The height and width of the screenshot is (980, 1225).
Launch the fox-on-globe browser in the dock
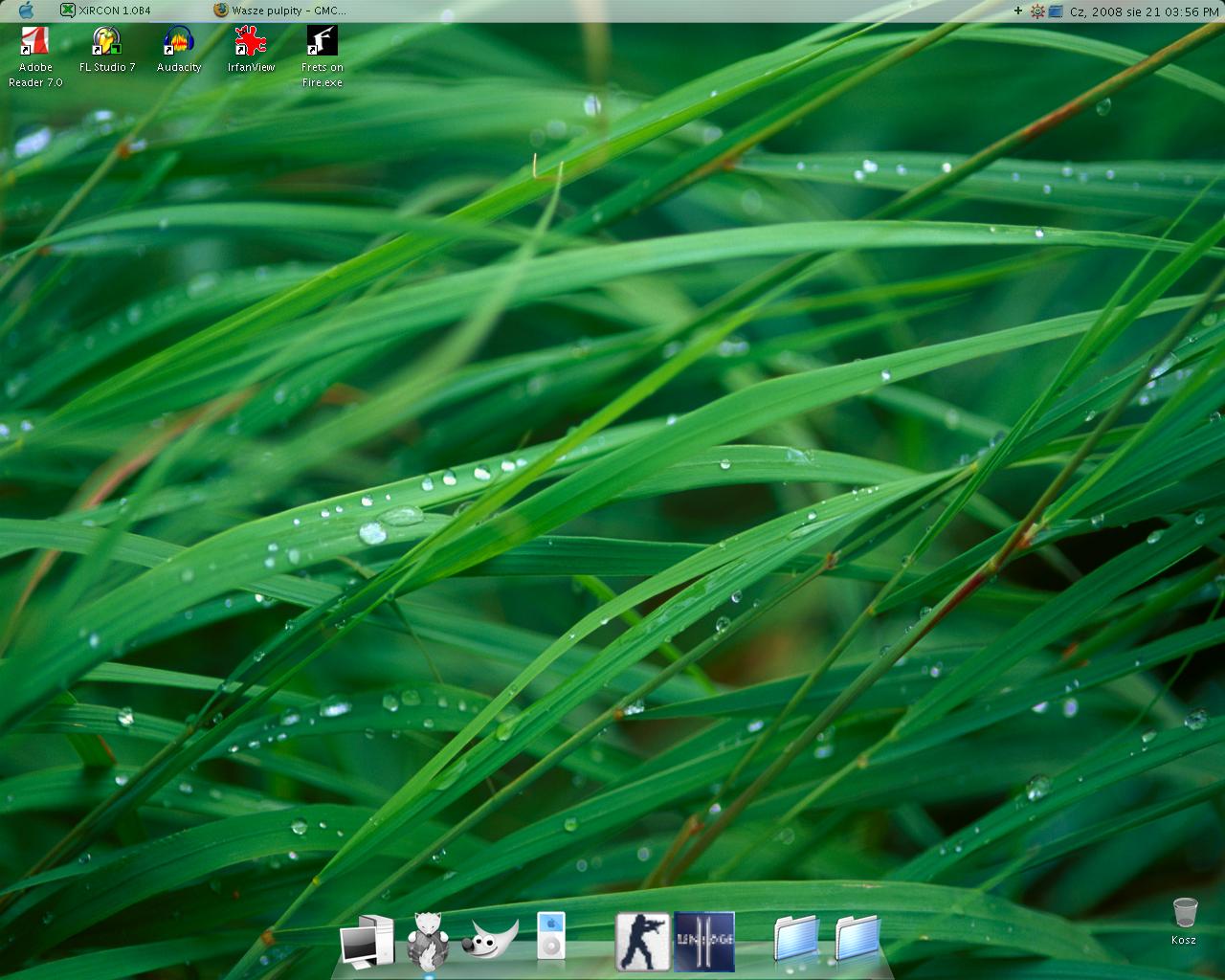pos(428,940)
